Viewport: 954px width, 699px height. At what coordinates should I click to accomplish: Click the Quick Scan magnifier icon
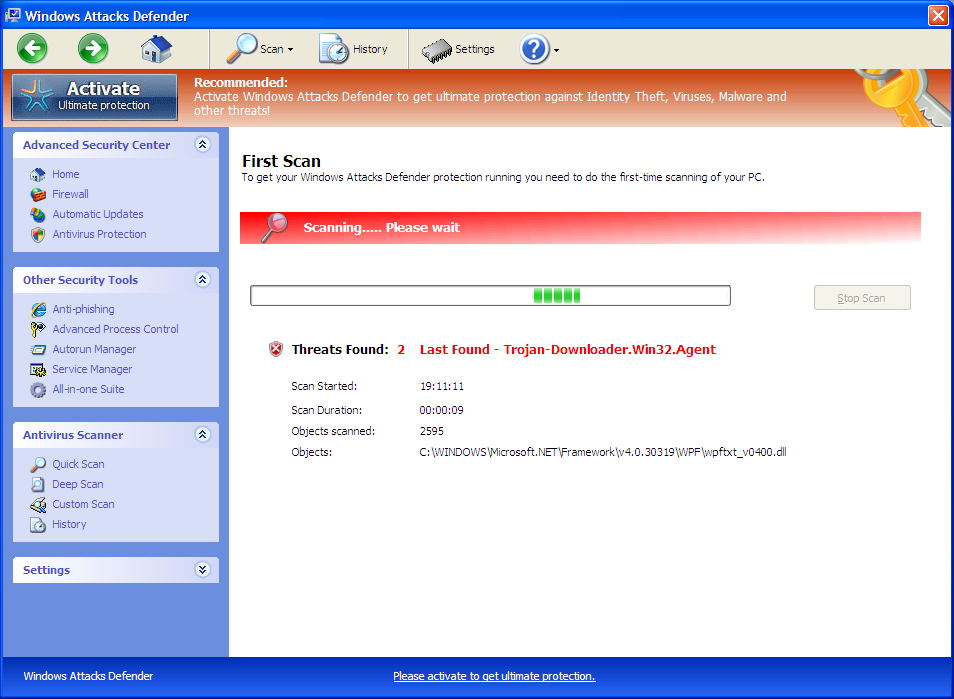(x=38, y=465)
